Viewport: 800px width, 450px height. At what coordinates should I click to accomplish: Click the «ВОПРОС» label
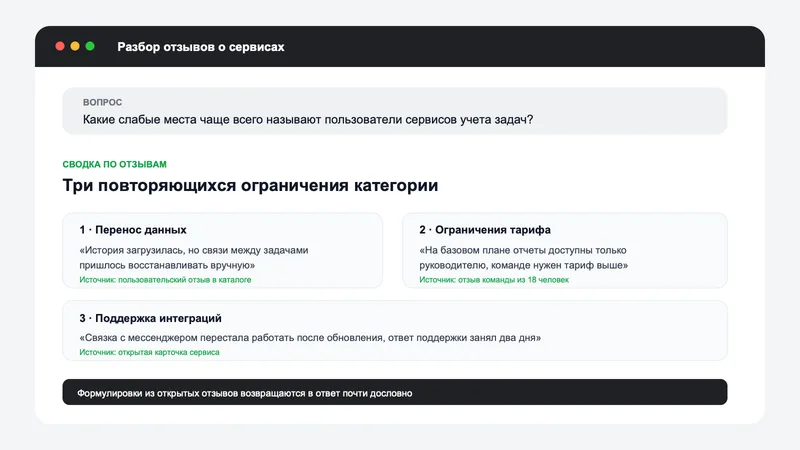(x=103, y=102)
